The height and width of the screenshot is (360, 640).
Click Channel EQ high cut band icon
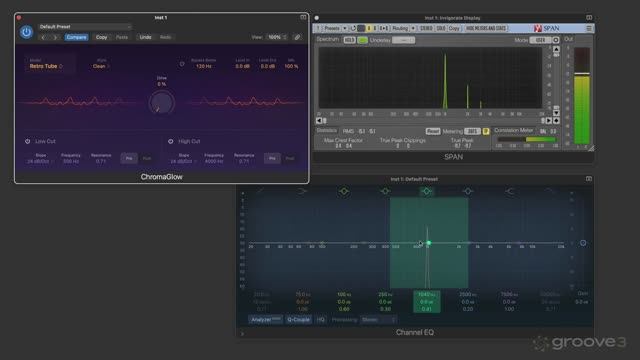(x=550, y=191)
